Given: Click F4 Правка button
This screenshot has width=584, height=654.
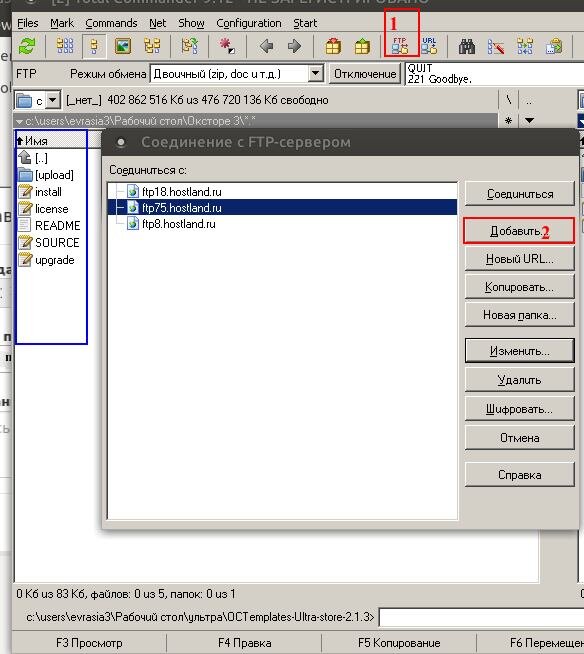Looking at the screenshot, I should click(x=244, y=643).
